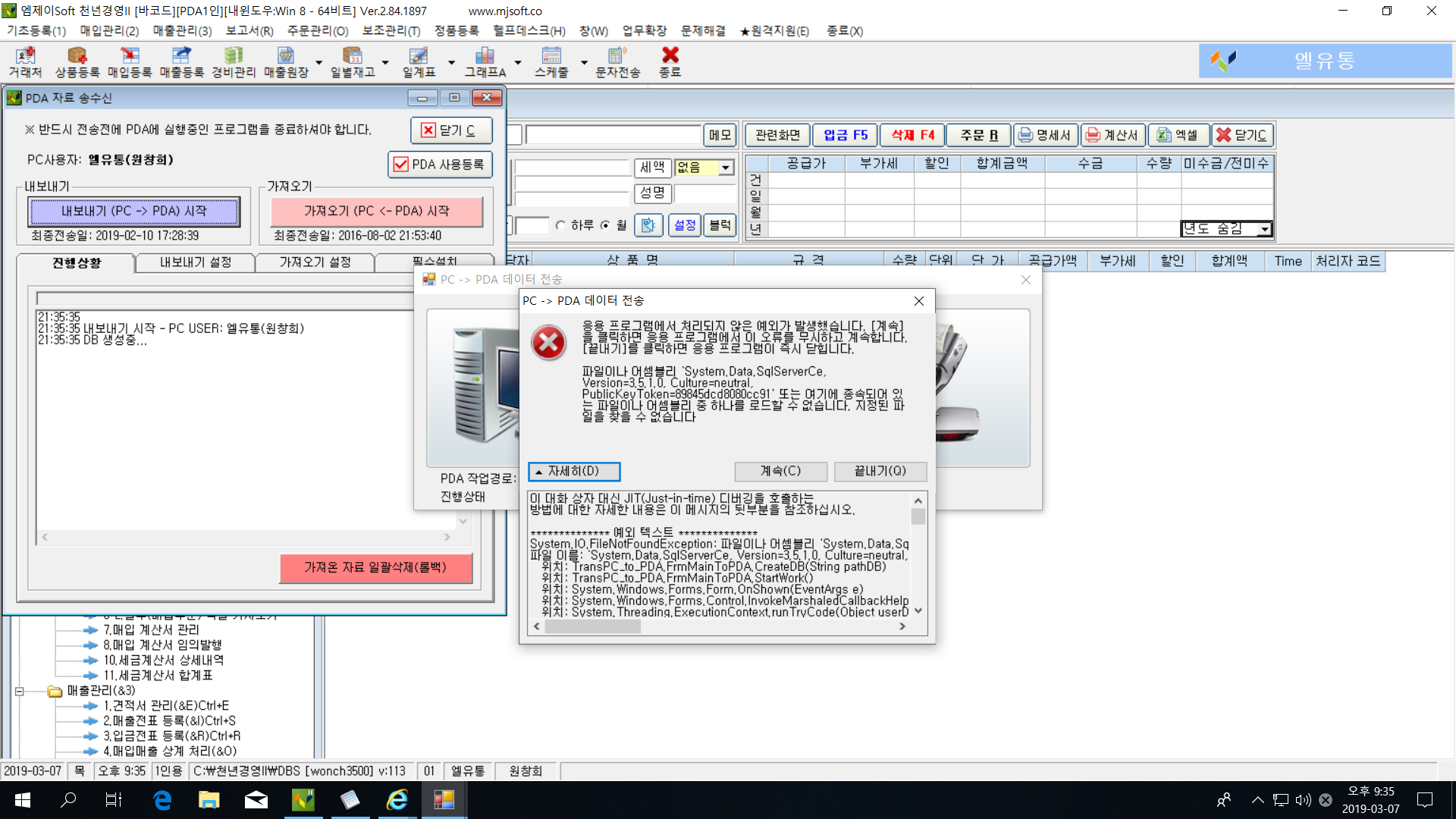Open the 헬프데스크(H) menu
This screenshot has width=1456, height=819.
(529, 31)
